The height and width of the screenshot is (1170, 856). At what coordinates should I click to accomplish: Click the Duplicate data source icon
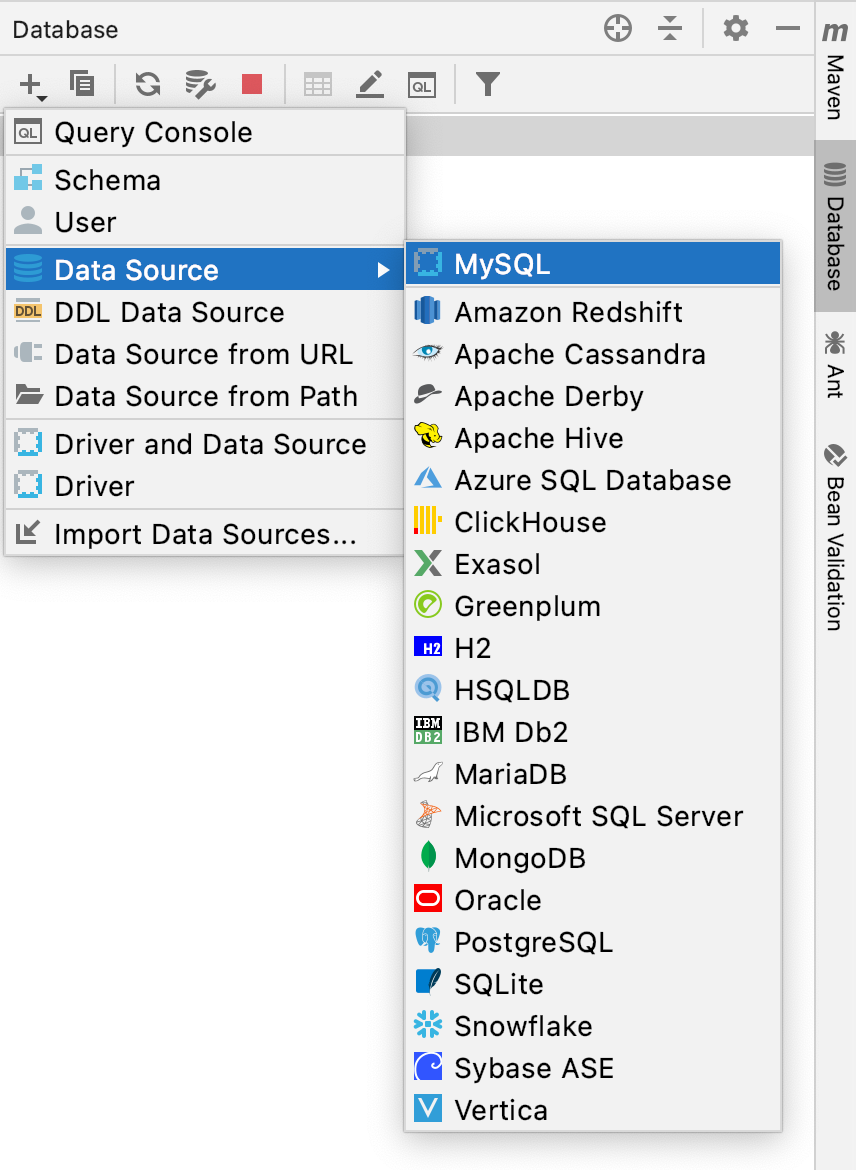click(x=82, y=85)
